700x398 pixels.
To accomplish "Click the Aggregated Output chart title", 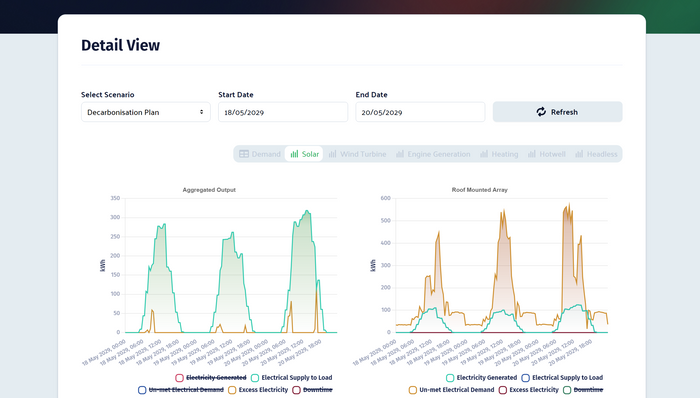I will point(209,190).
